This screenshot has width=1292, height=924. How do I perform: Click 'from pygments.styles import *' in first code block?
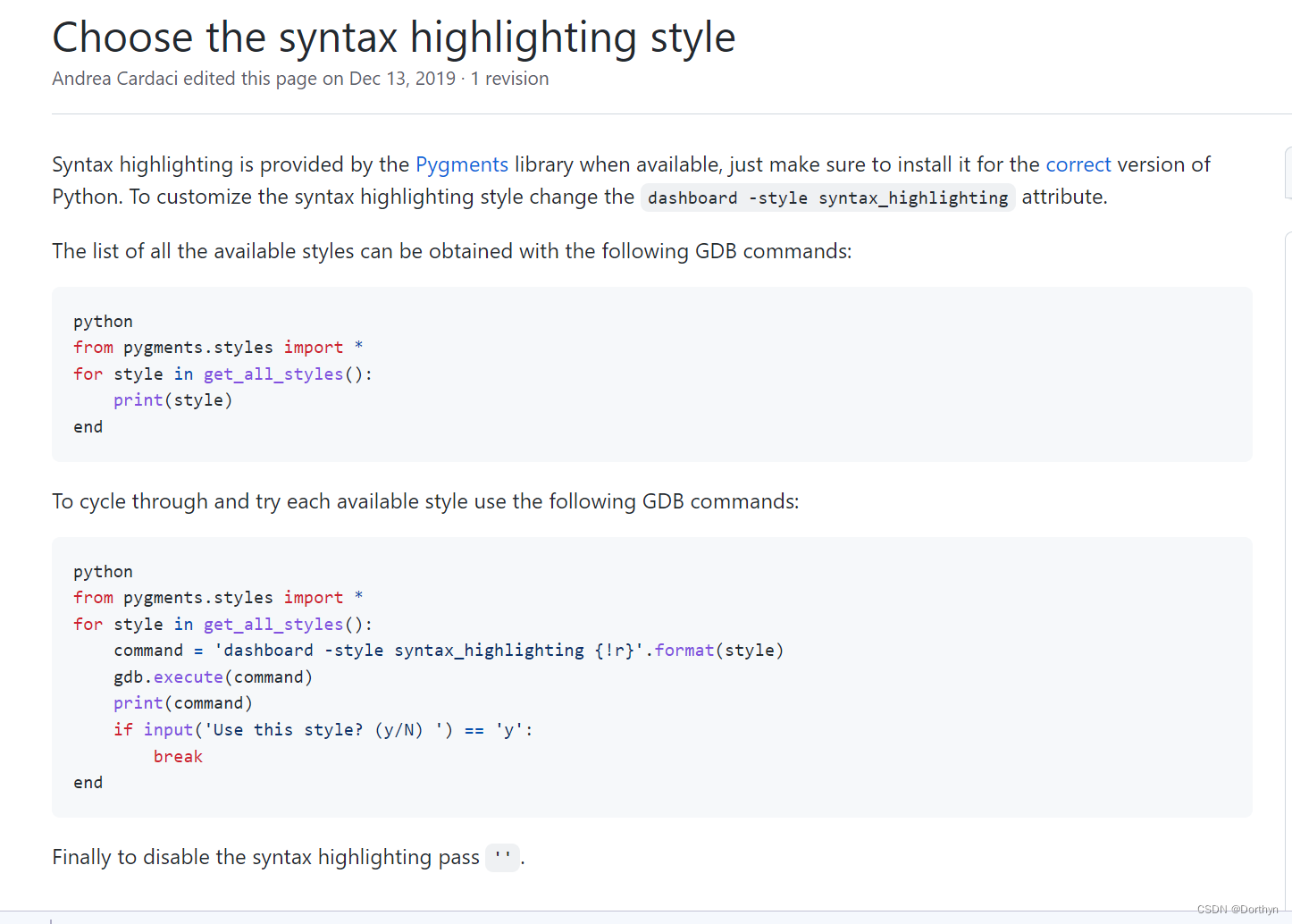click(218, 348)
